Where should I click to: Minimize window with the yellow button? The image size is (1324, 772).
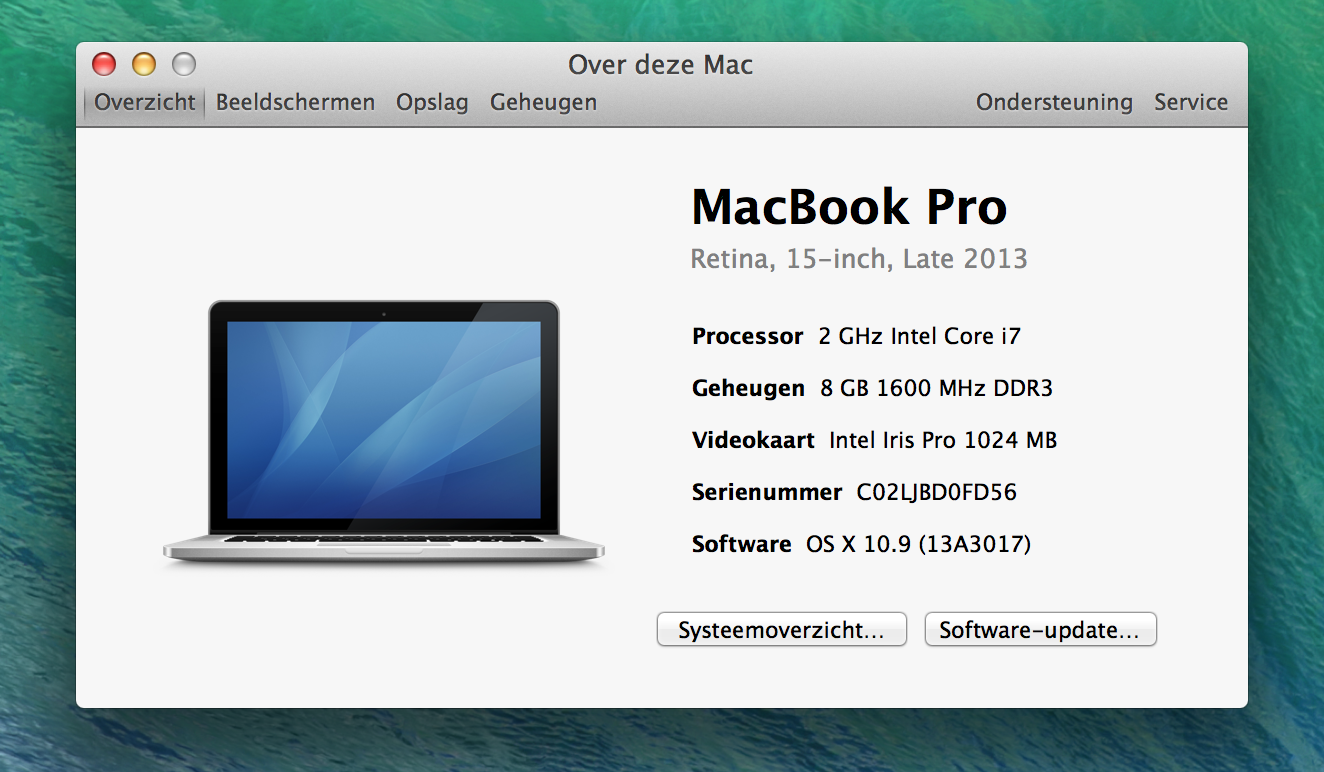point(144,65)
